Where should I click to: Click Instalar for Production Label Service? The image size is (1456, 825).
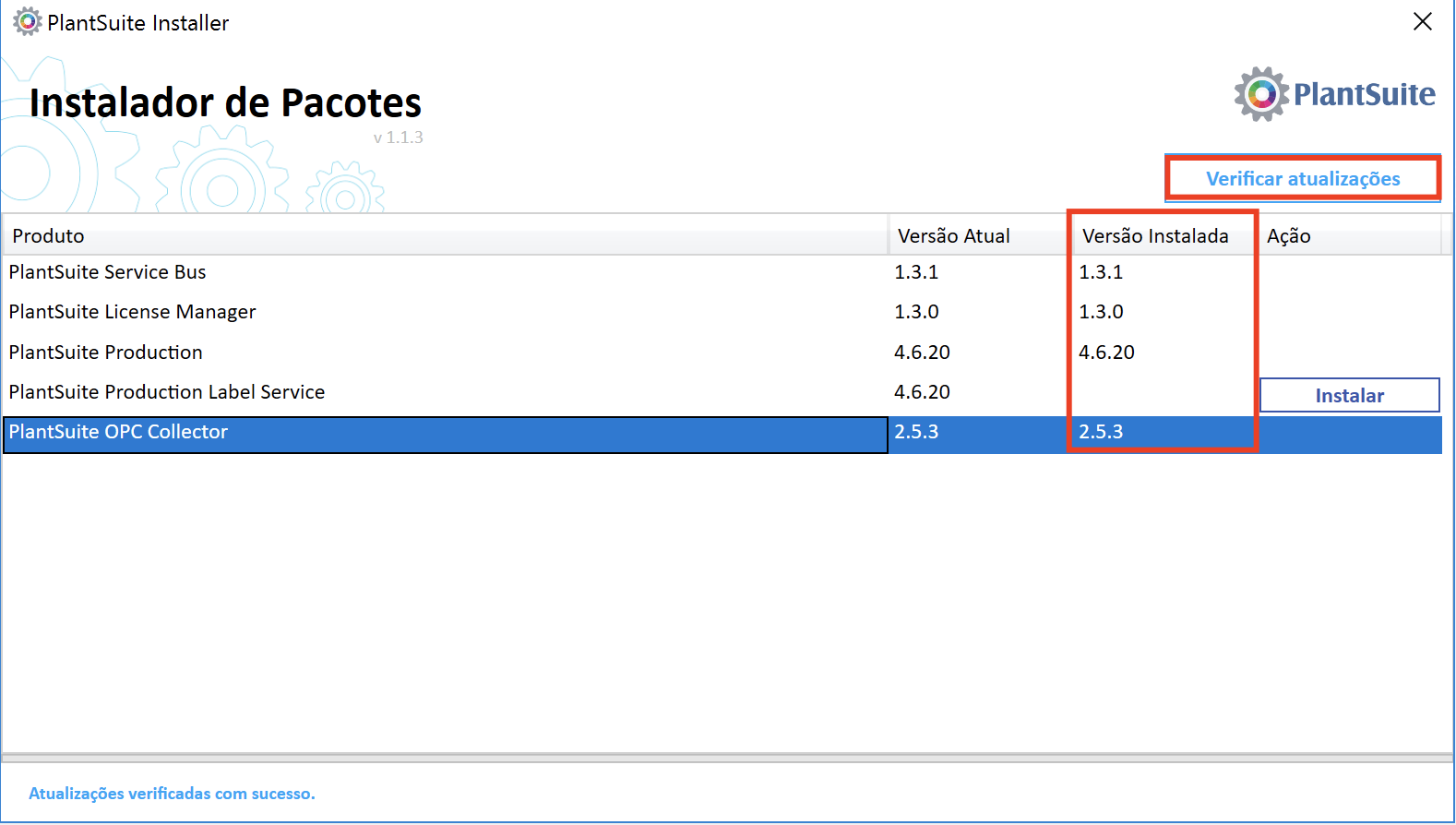click(x=1349, y=395)
